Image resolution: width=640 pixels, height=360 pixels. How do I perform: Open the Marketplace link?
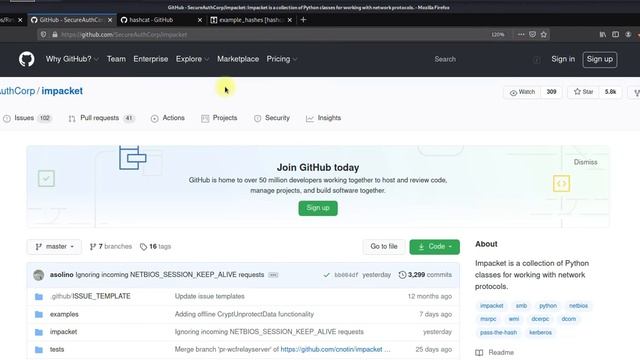pos(238,59)
